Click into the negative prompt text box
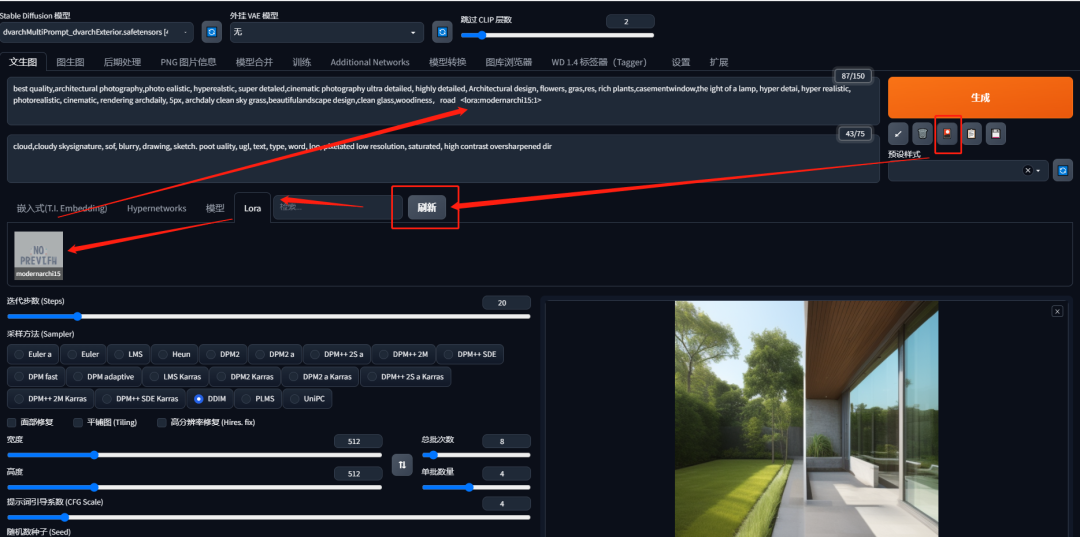 [443, 159]
